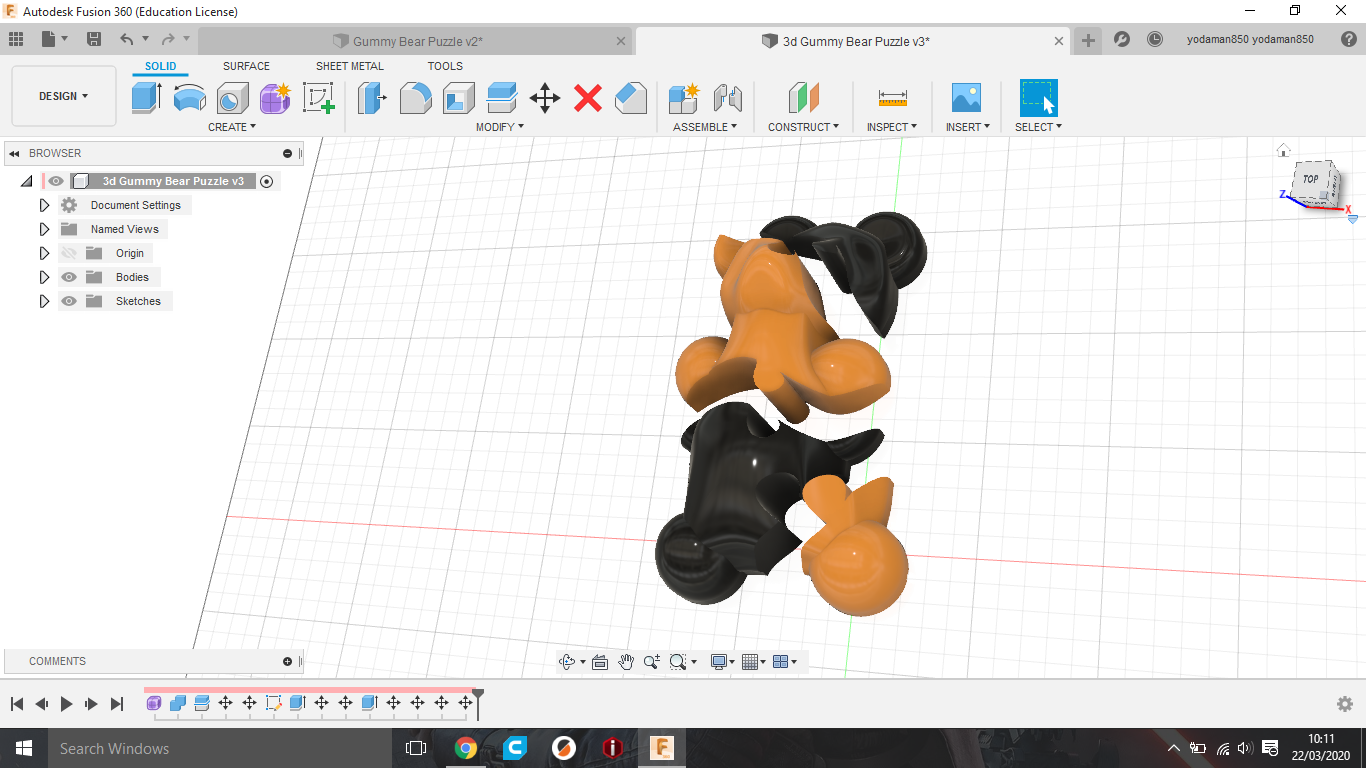Select the Measure tool in Inspect
The width and height of the screenshot is (1366, 768).
click(x=892, y=98)
